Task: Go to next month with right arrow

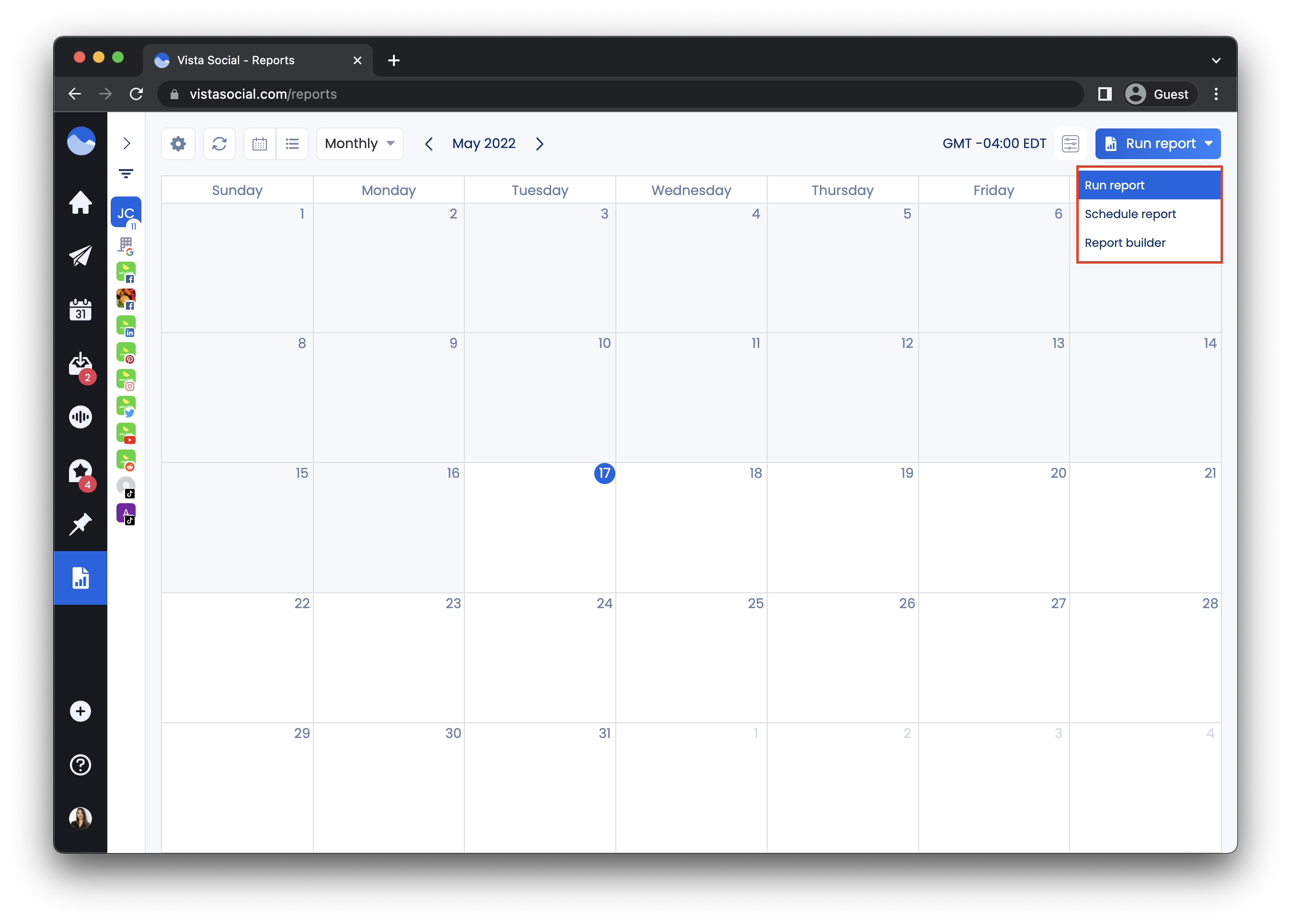Action: [x=540, y=143]
